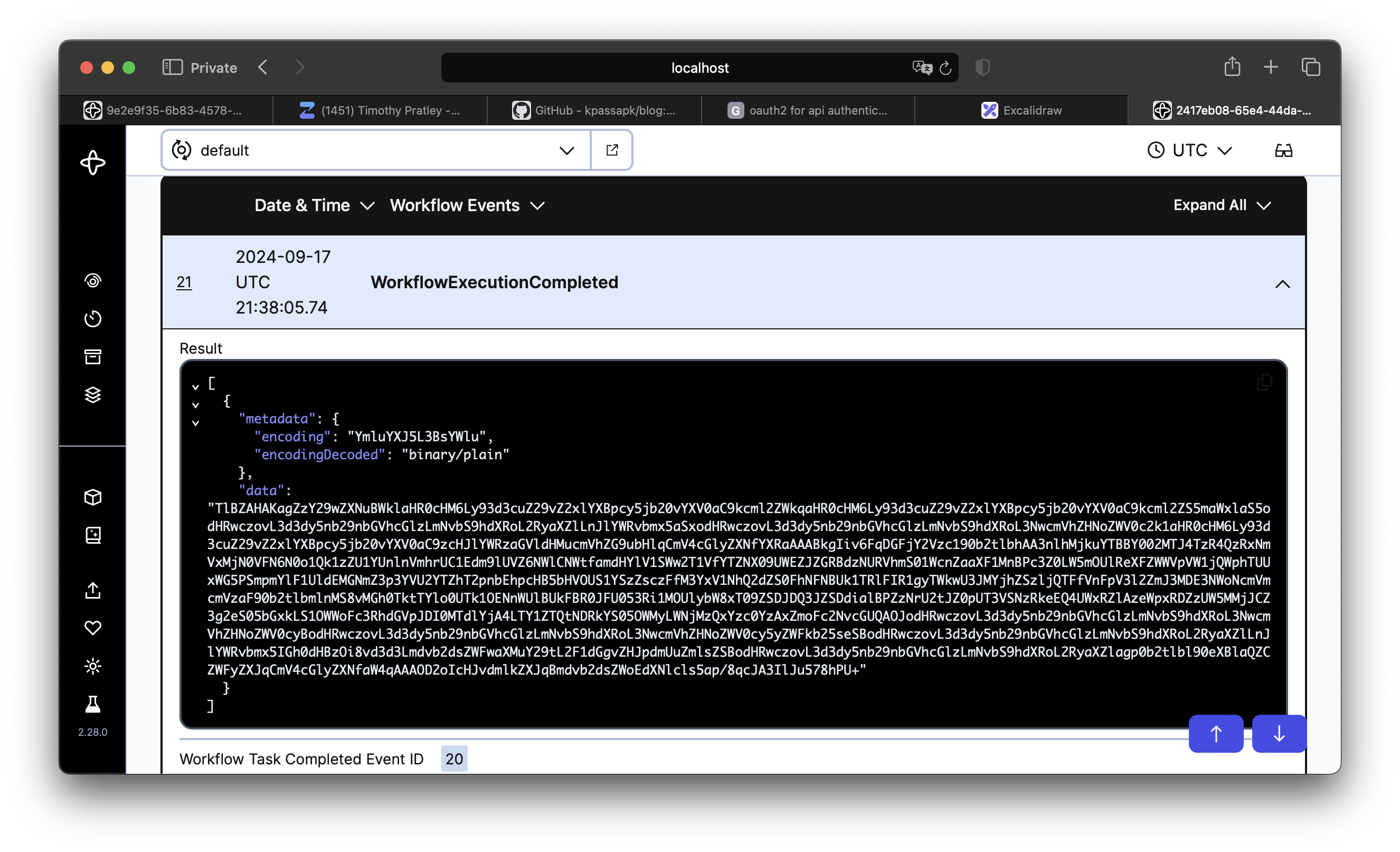
Task: Open the Workflow Task Completed Event ID 20 link
Action: (454, 759)
